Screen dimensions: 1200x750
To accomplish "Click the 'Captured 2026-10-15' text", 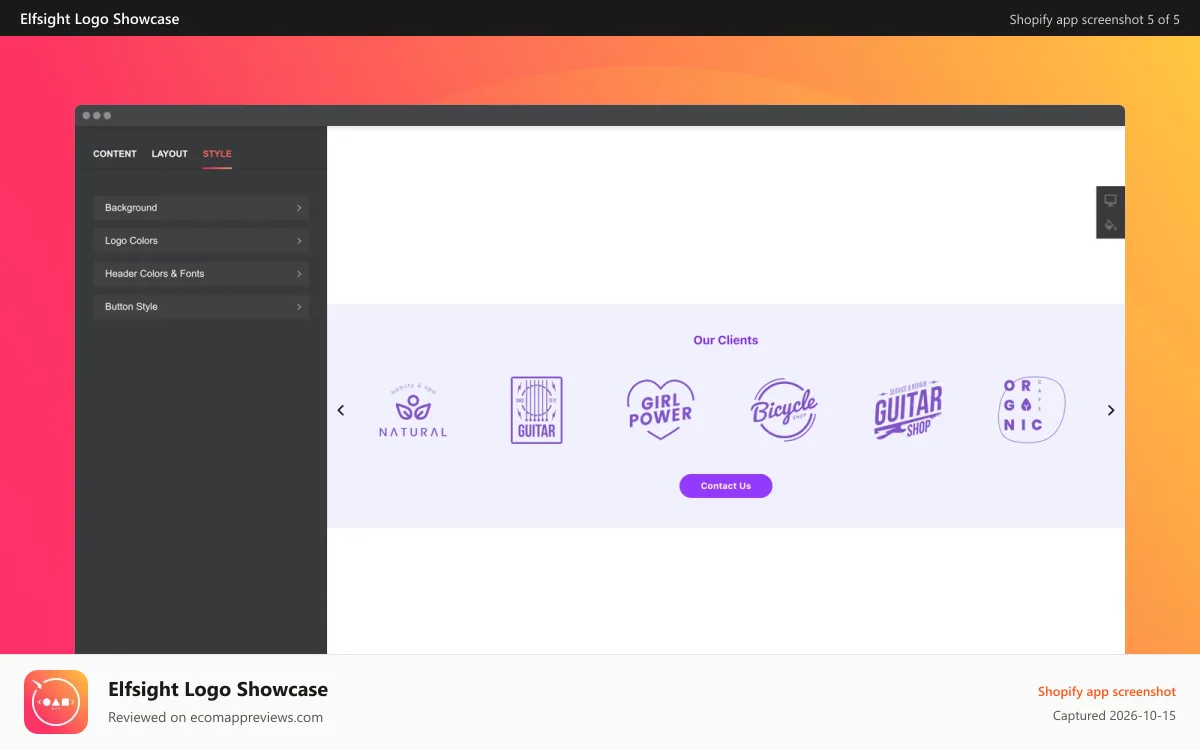I will click(x=1114, y=716).
